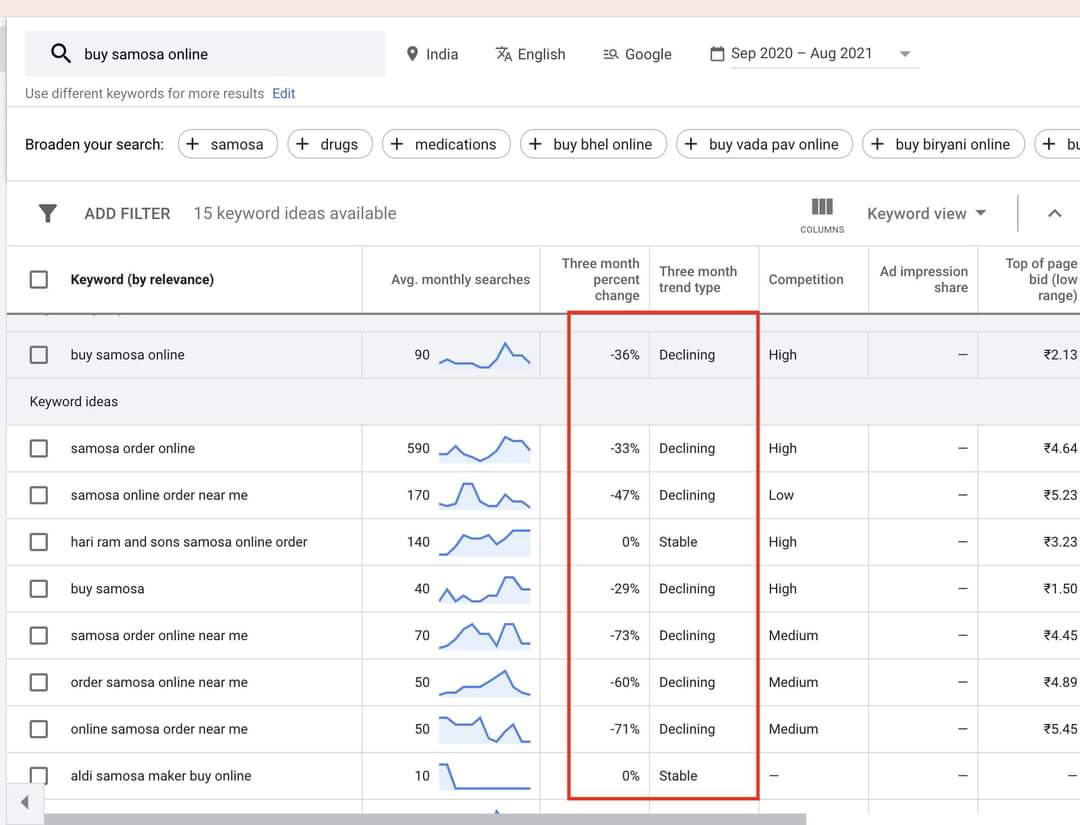Open the Columns picker icon
The height and width of the screenshot is (825, 1080).
pos(822,207)
